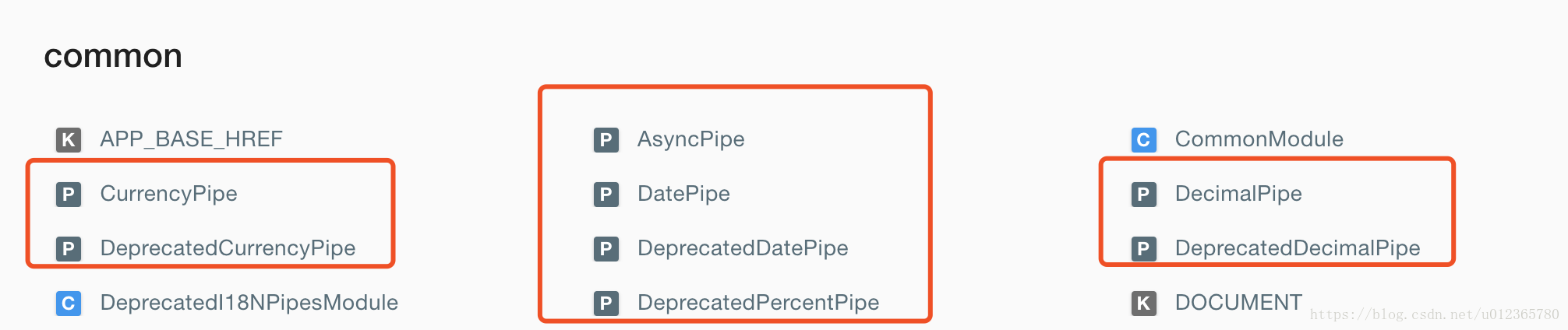Click the C badge beside CommonModule
1568x330 pixels.
click(1143, 139)
